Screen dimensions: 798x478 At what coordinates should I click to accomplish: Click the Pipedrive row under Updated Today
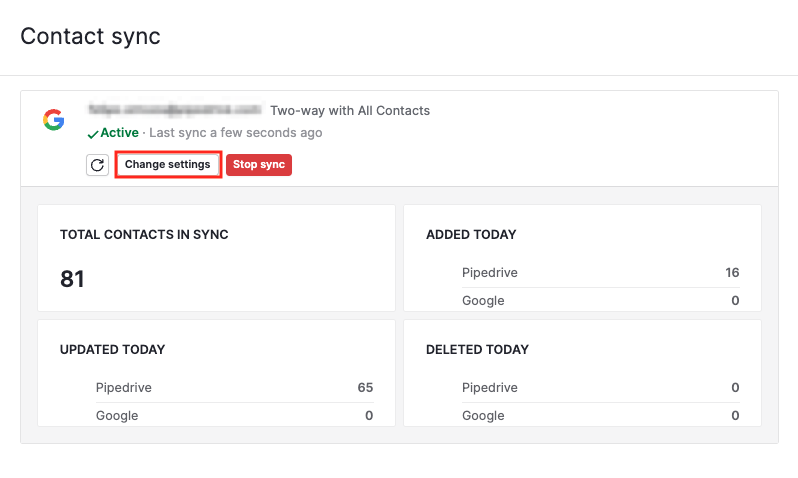pyautogui.click(x=234, y=388)
